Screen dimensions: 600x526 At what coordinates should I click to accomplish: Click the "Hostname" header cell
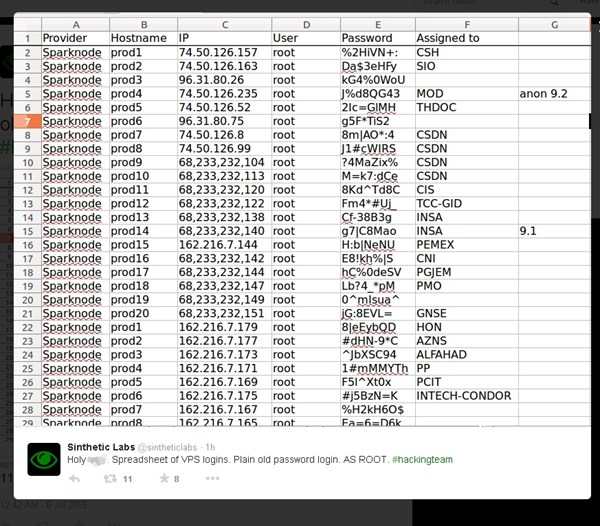point(144,38)
